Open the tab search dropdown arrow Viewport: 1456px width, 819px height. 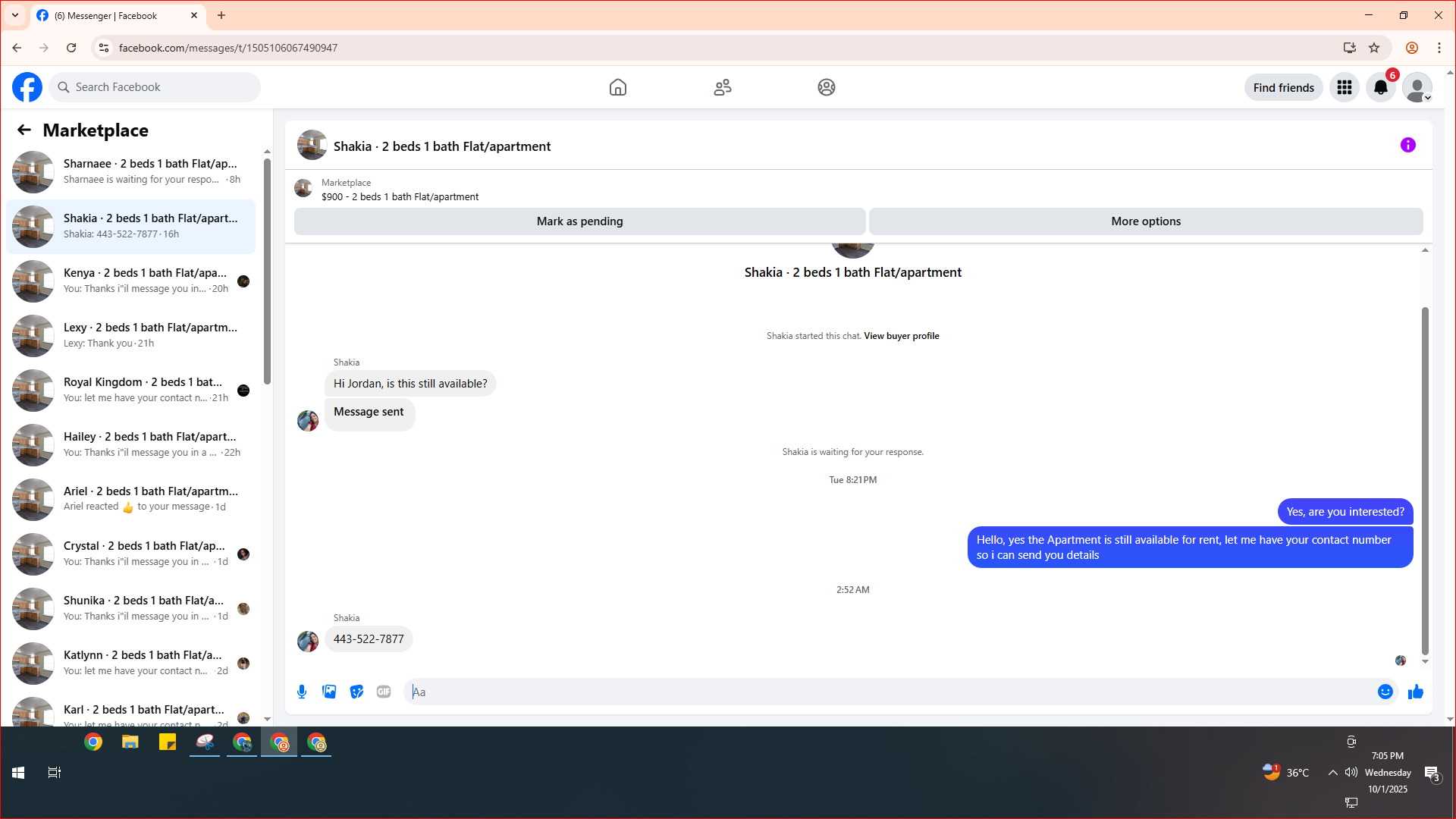[15, 15]
